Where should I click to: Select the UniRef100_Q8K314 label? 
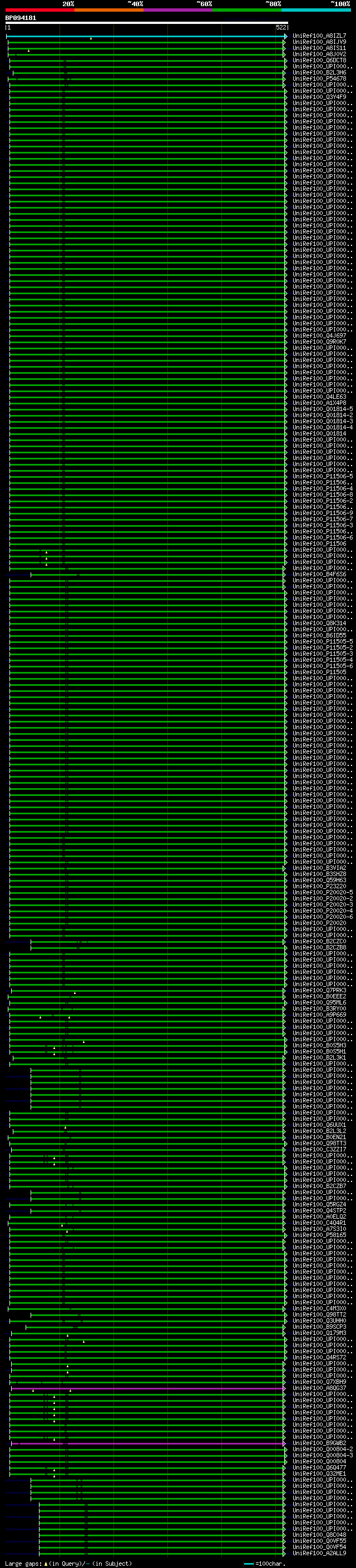(x=319, y=623)
